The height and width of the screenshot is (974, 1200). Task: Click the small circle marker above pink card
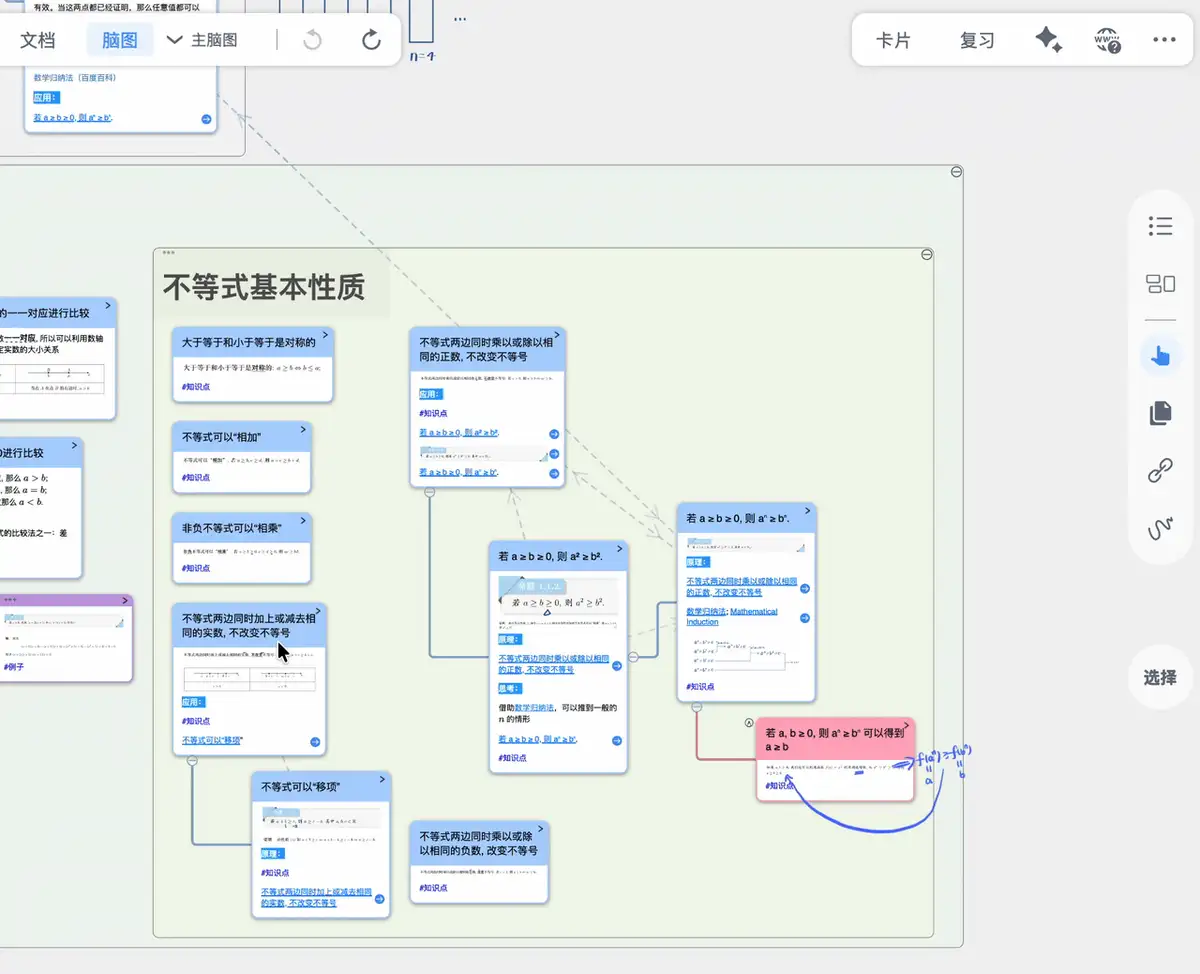click(748, 722)
